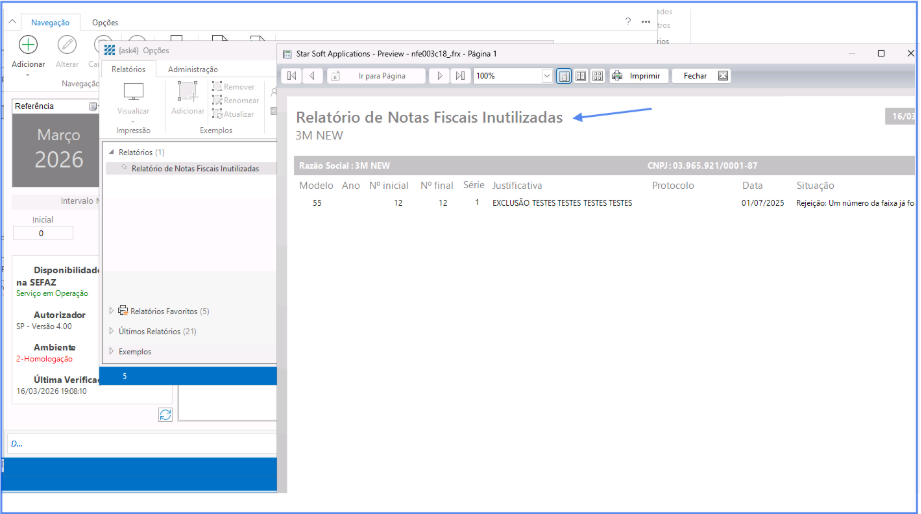
Task: Switch to the Administração tab
Action: click(193, 69)
